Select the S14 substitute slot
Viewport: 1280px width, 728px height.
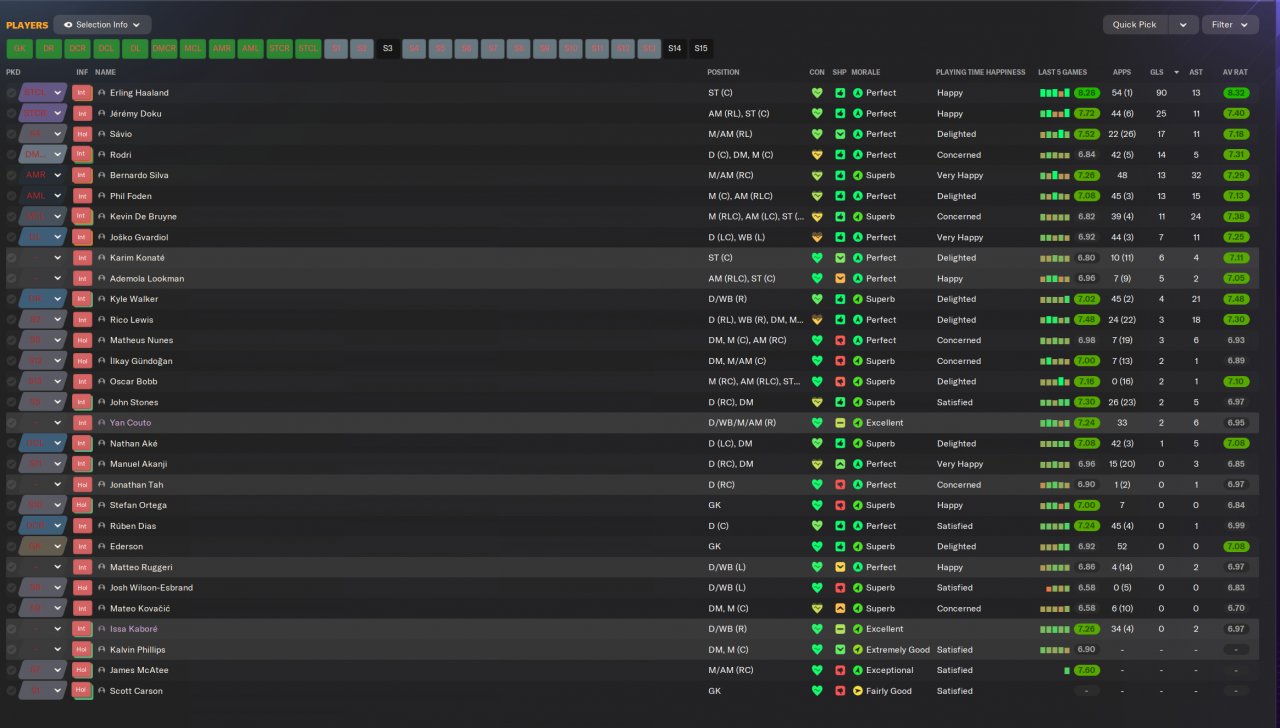(x=675, y=48)
